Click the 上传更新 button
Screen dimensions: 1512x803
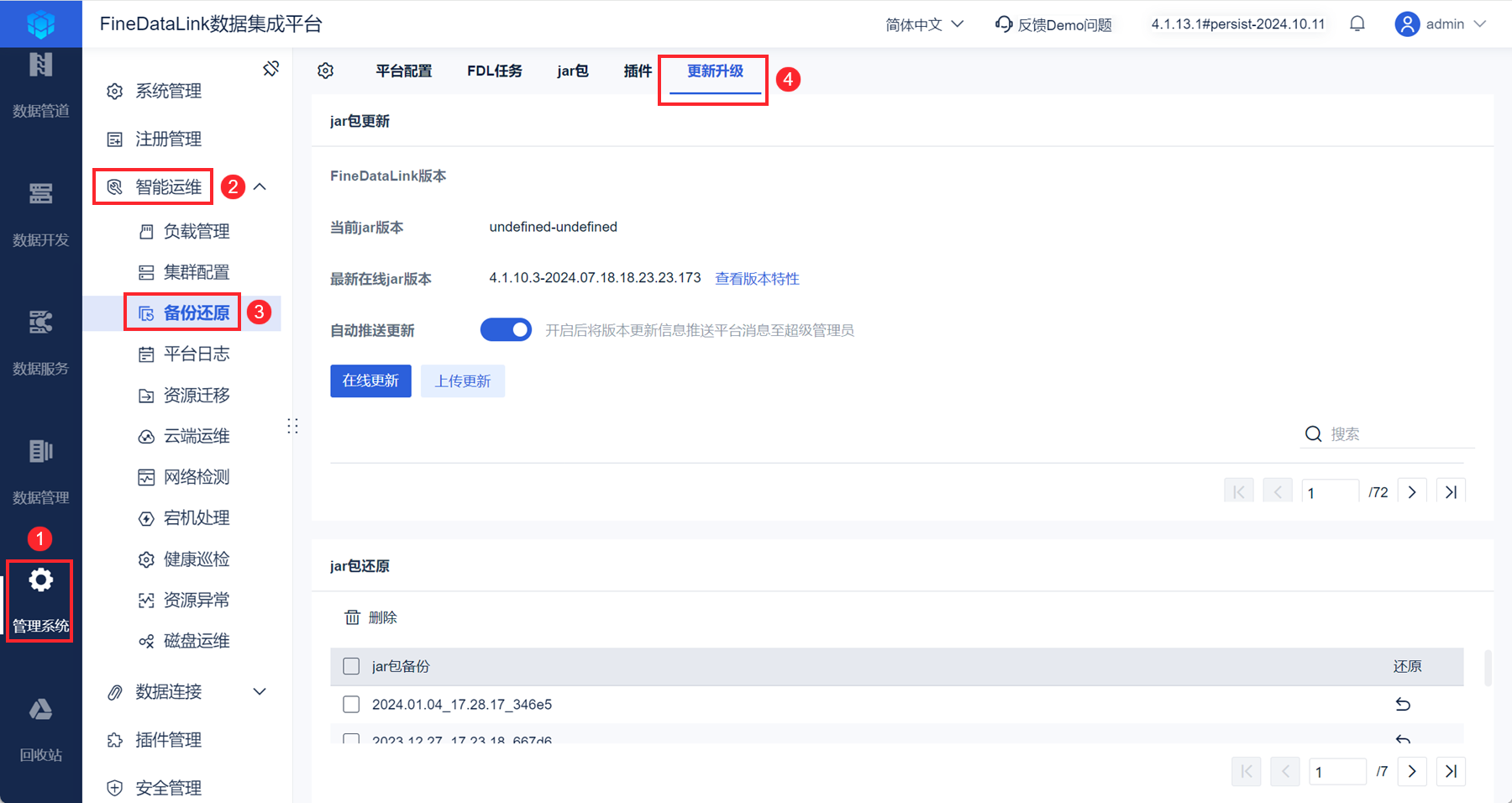click(463, 381)
